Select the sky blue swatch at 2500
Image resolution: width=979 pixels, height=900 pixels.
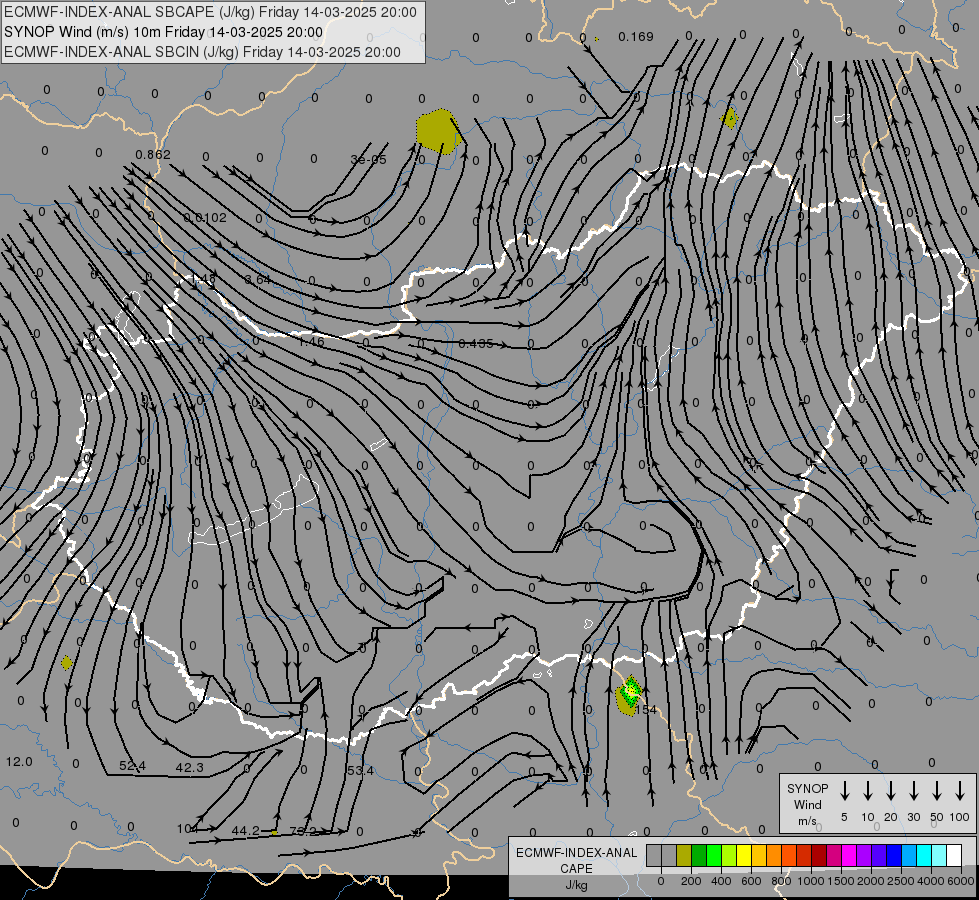(909, 856)
